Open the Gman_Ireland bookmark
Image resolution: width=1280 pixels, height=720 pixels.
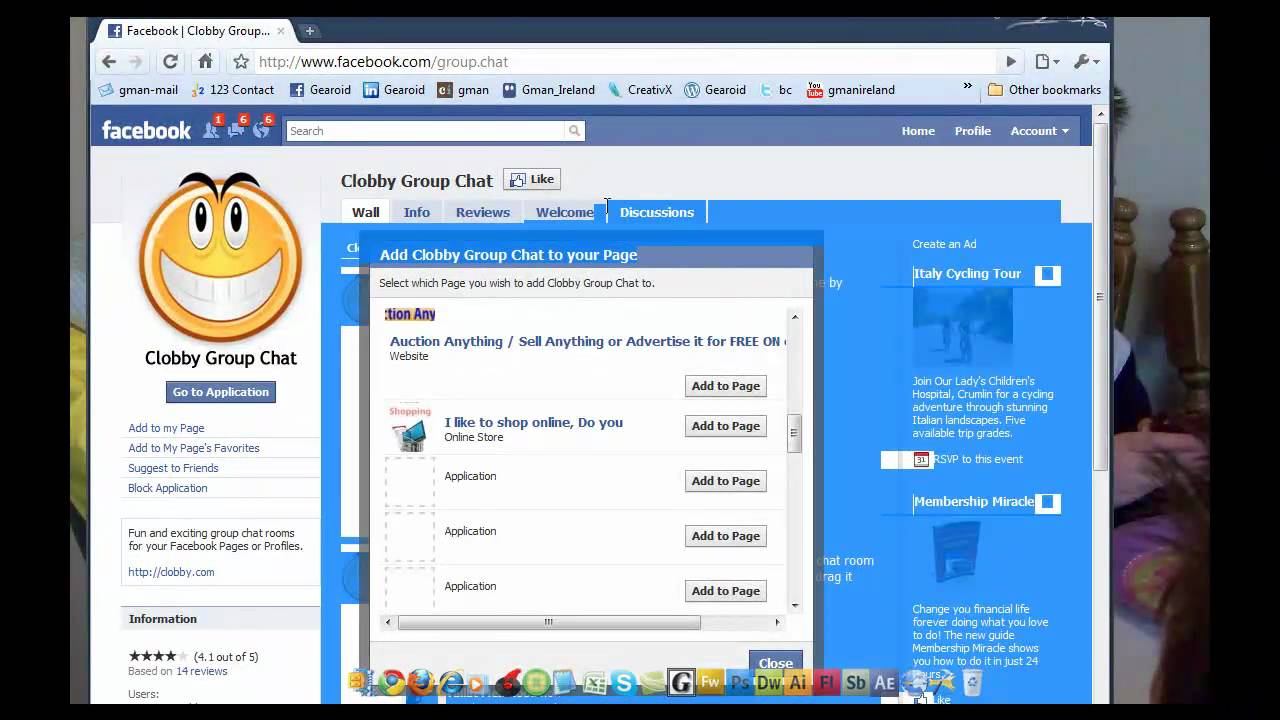pos(549,90)
